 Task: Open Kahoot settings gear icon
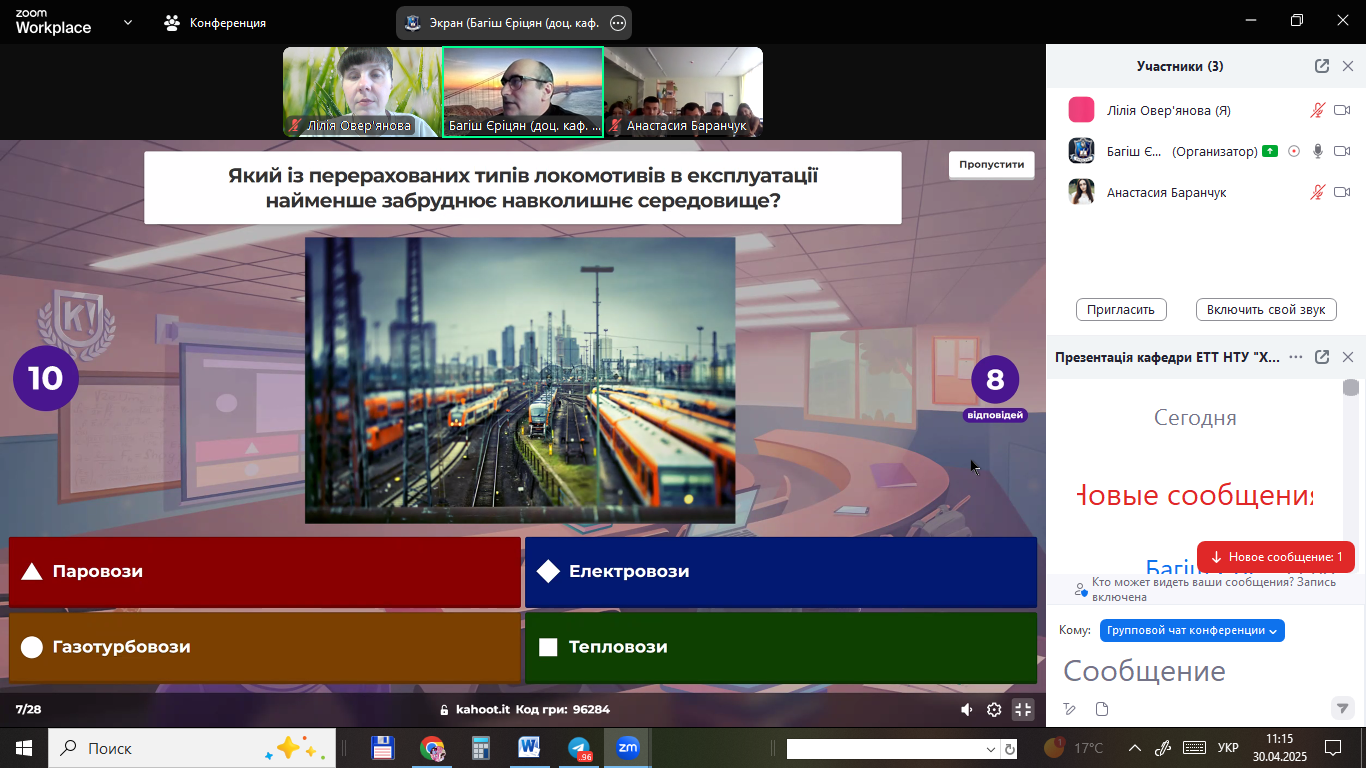click(x=994, y=710)
